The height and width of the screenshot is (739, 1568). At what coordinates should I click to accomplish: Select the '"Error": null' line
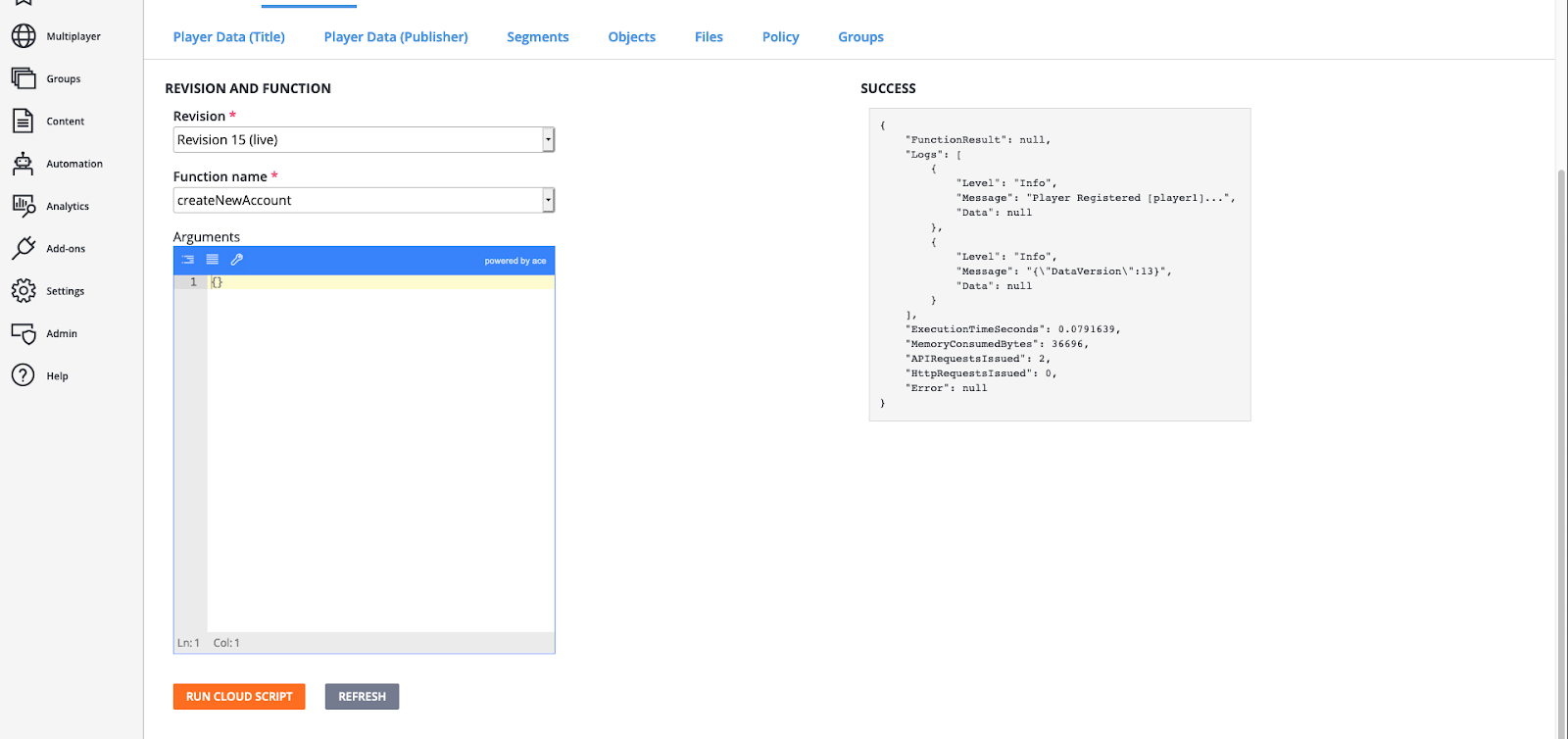point(947,388)
